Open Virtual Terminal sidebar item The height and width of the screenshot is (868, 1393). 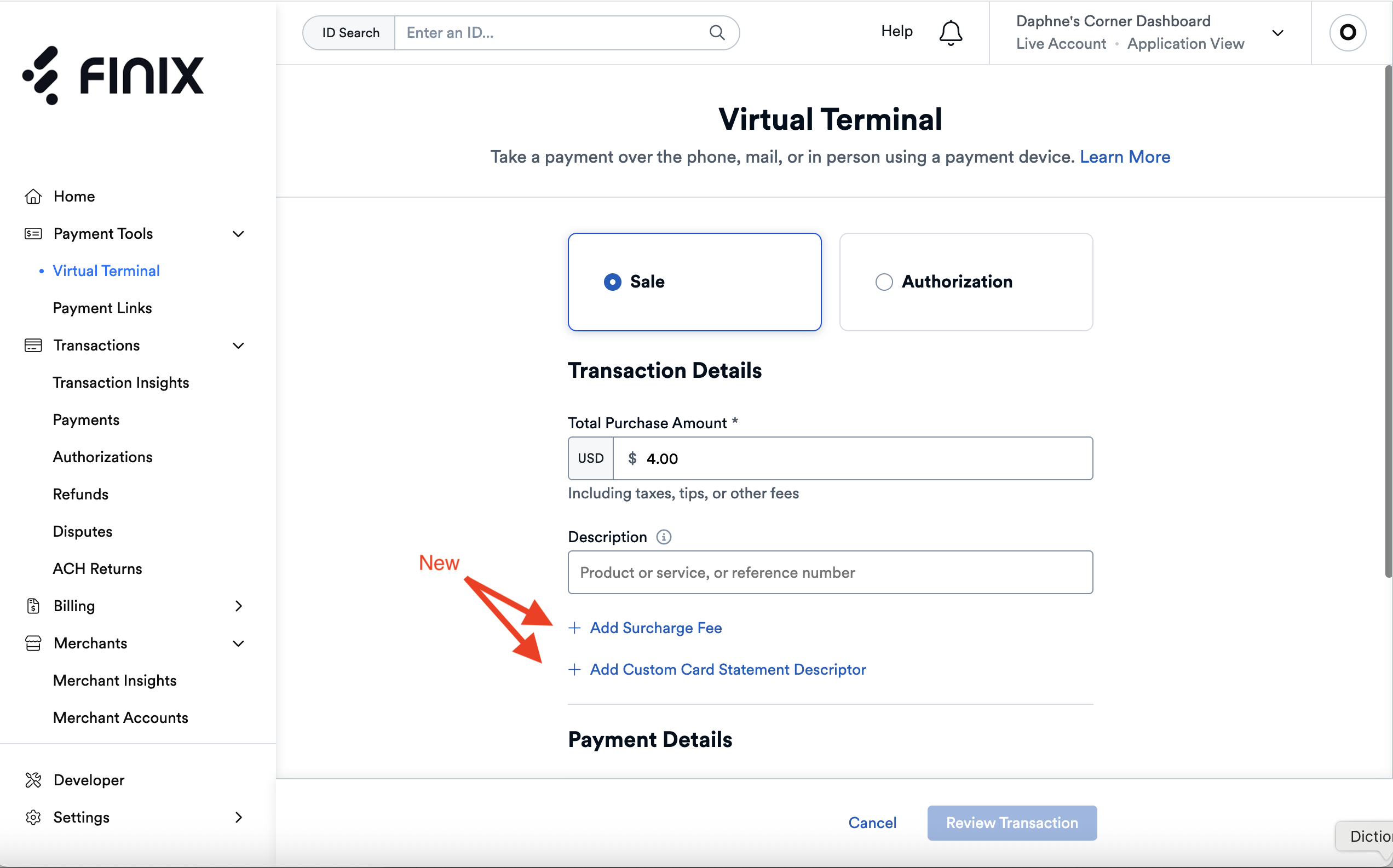coord(106,271)
